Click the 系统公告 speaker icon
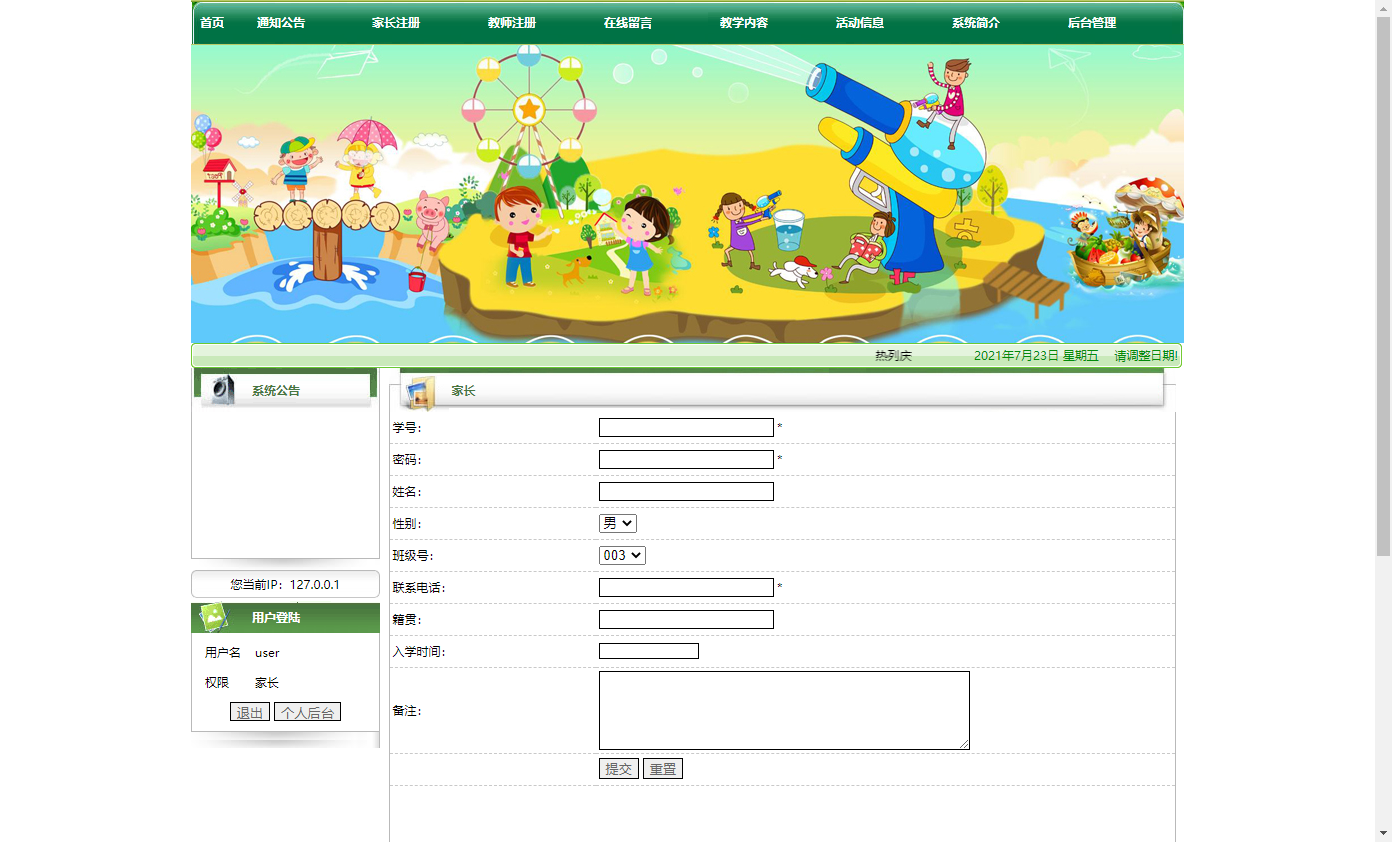 (222, 388)
